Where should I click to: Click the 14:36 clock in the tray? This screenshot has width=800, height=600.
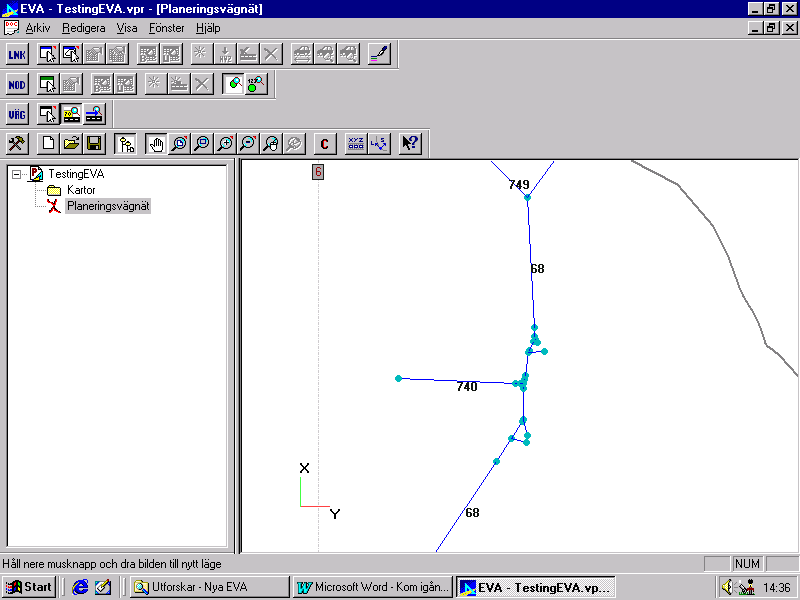tap(777, 588)
